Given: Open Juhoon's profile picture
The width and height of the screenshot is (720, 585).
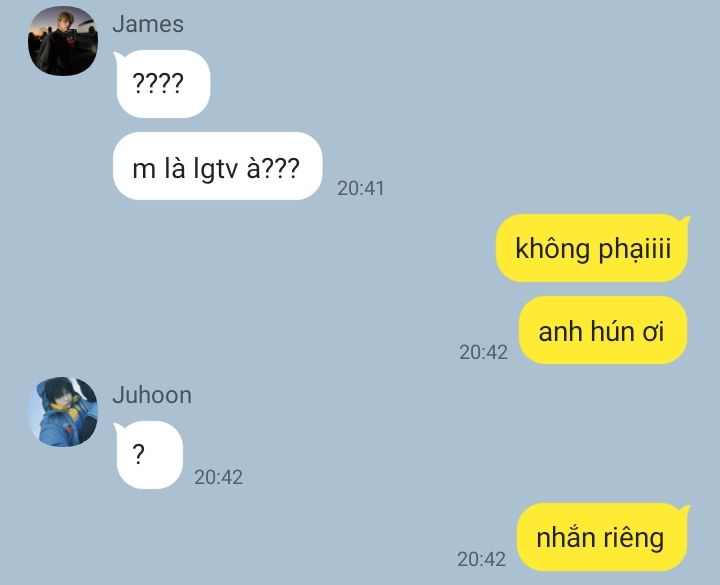Looking at the screenshot, I should click(63, 412).
